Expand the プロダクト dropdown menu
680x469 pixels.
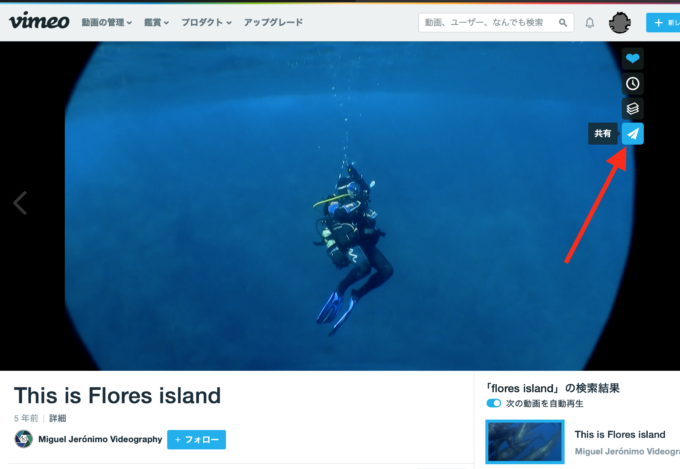coord(206,22)
